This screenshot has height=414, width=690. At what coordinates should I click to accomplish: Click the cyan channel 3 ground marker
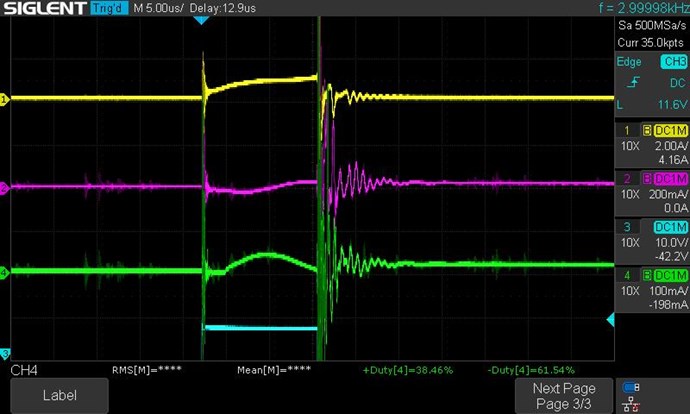pos(4,353)
